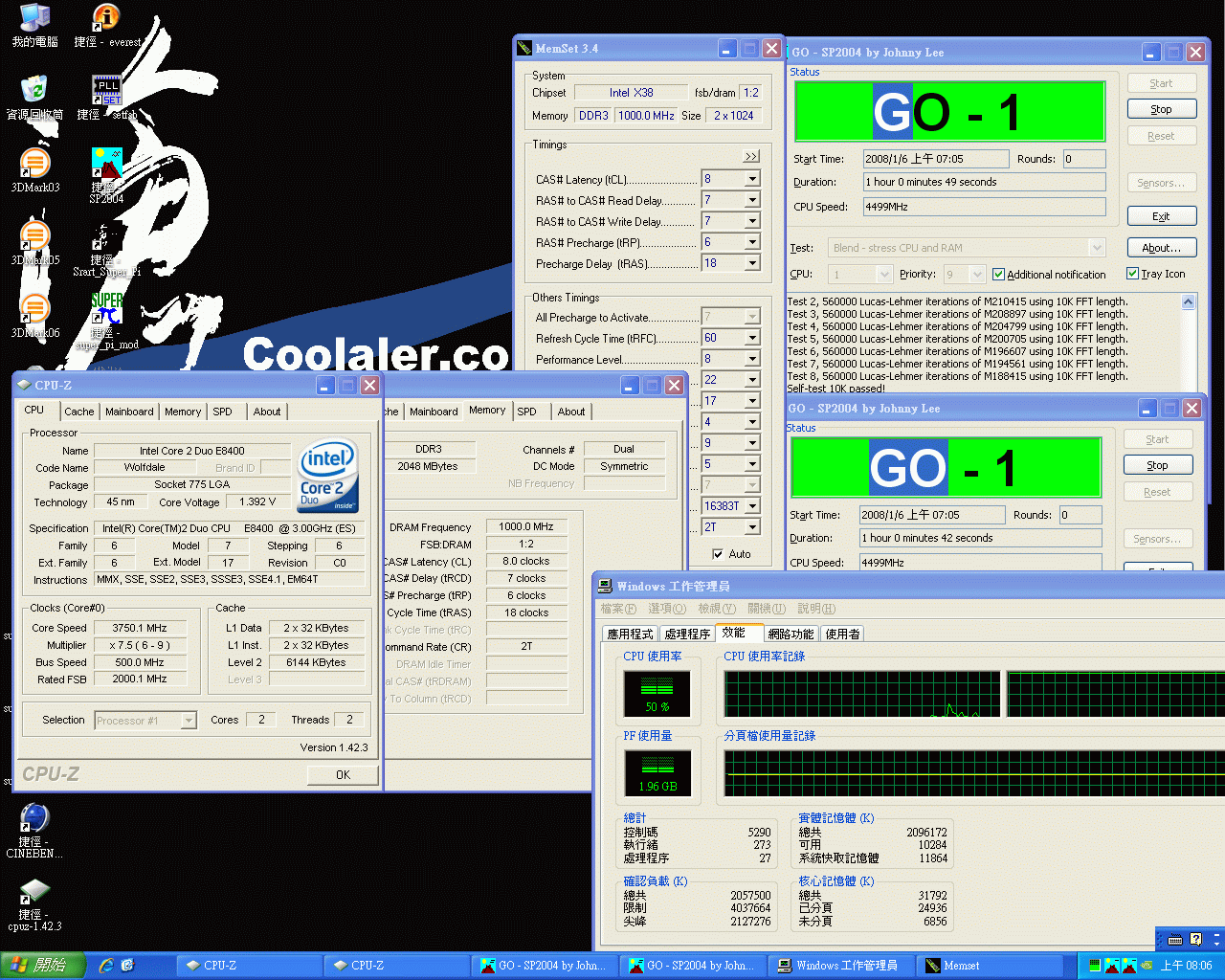Launch the 3DMark06 desktop shortcut
This screenshot has width=1225, height=980.
[34, 316]
